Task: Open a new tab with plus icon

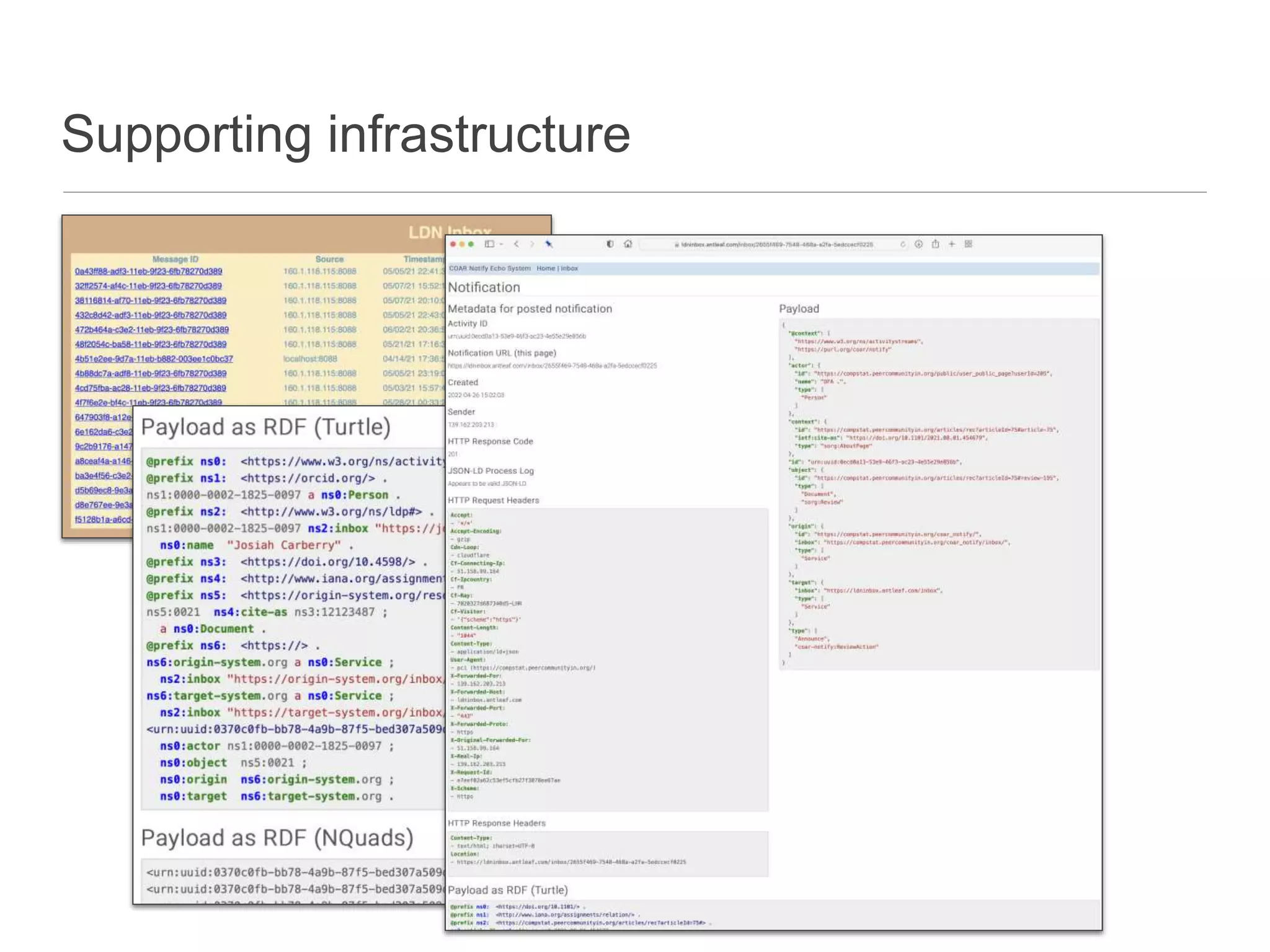Action: coord(952,244)
